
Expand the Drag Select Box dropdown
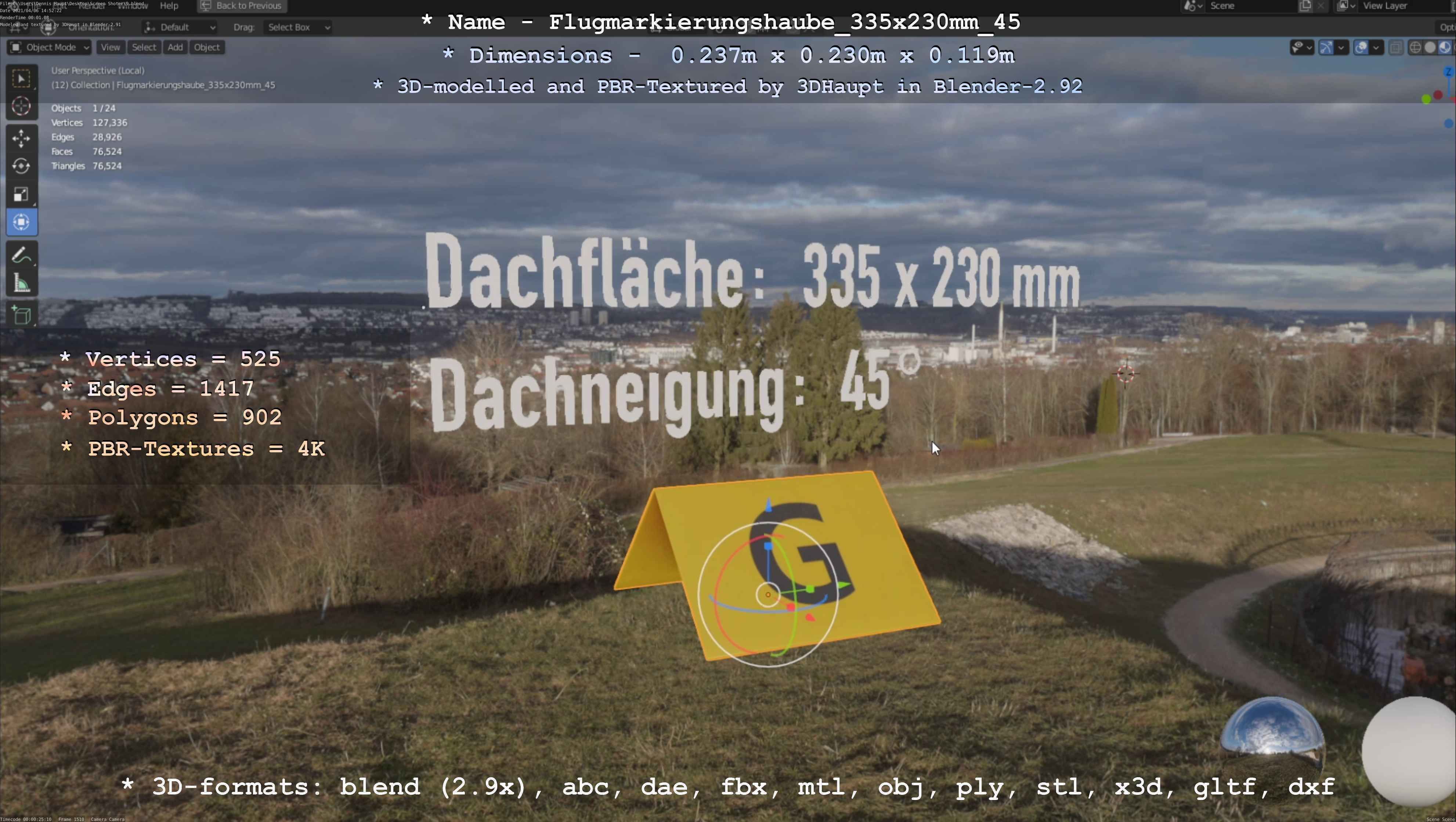pyautogui.click(x=297, y=27)
